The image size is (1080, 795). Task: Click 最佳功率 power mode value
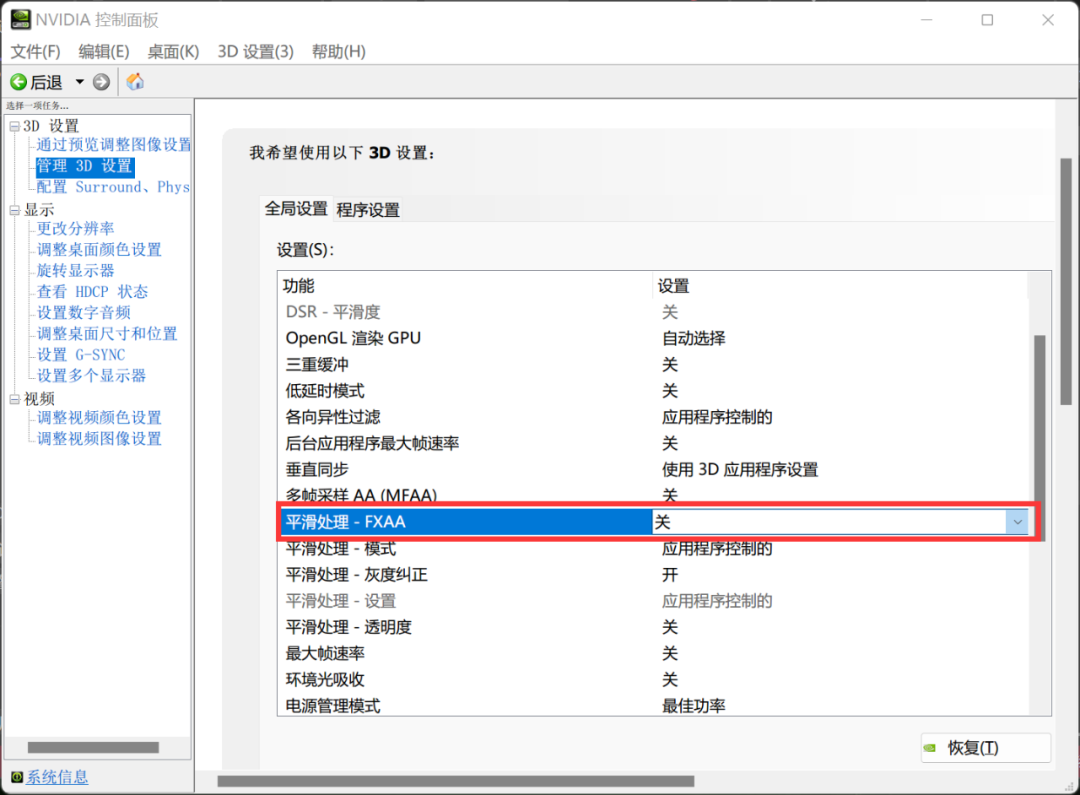point(694,706)
